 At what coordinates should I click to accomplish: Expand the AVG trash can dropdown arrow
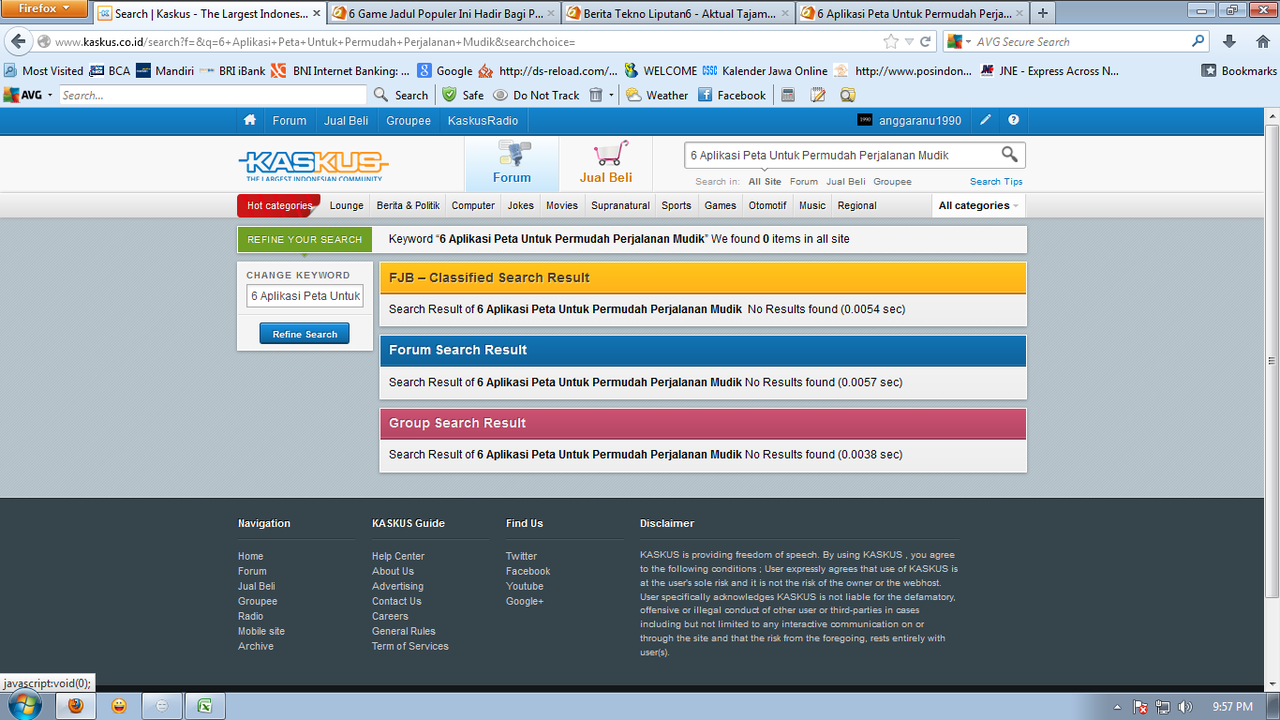pyautogui.click(x=611, y=95)
